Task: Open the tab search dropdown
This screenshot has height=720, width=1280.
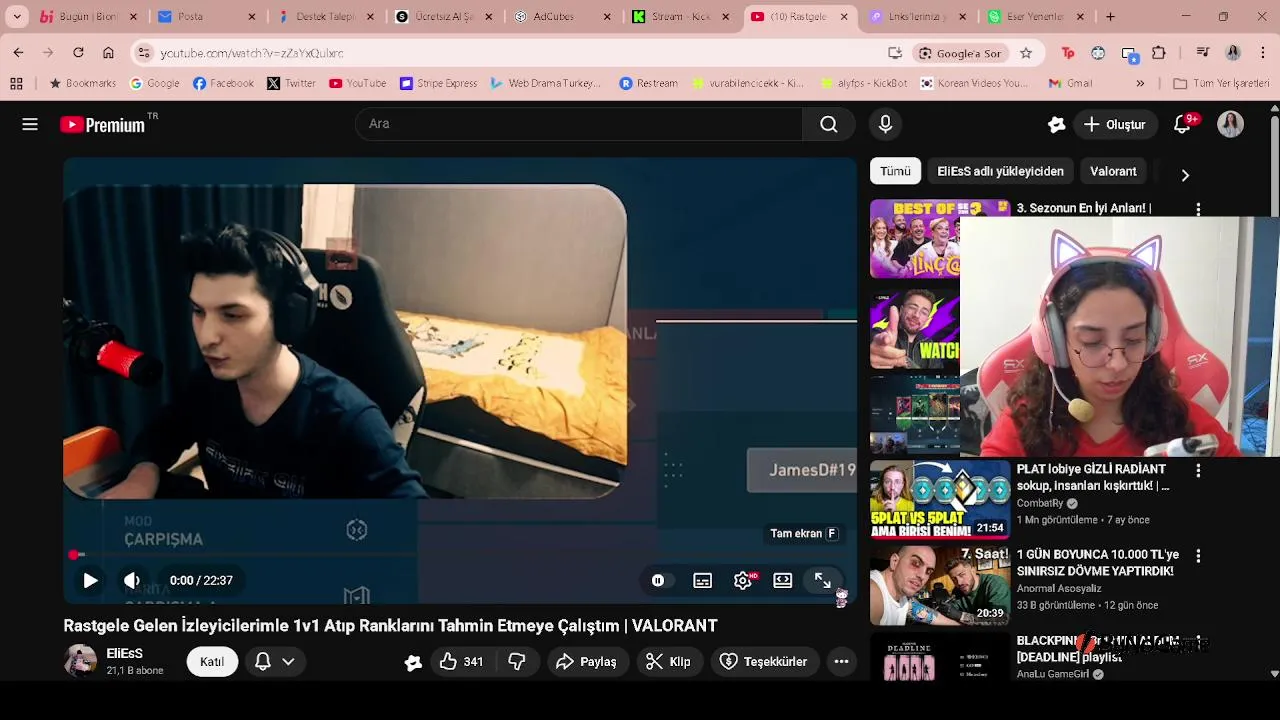Action: click(x=17, y=16)
